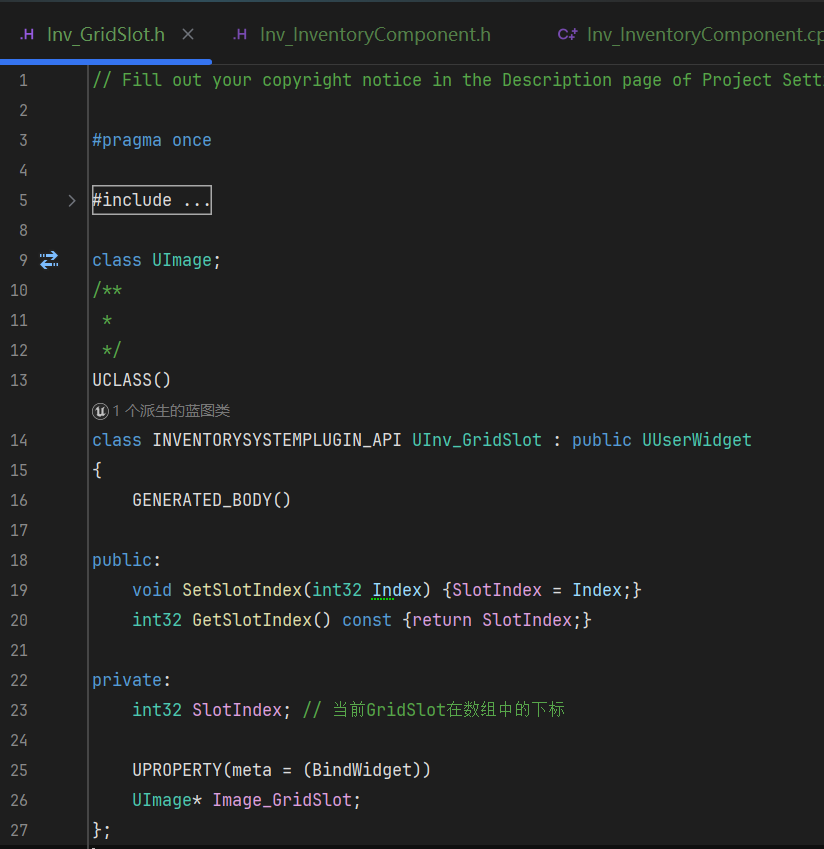Expand the folded #include region chevron

(x=72, y=201)
